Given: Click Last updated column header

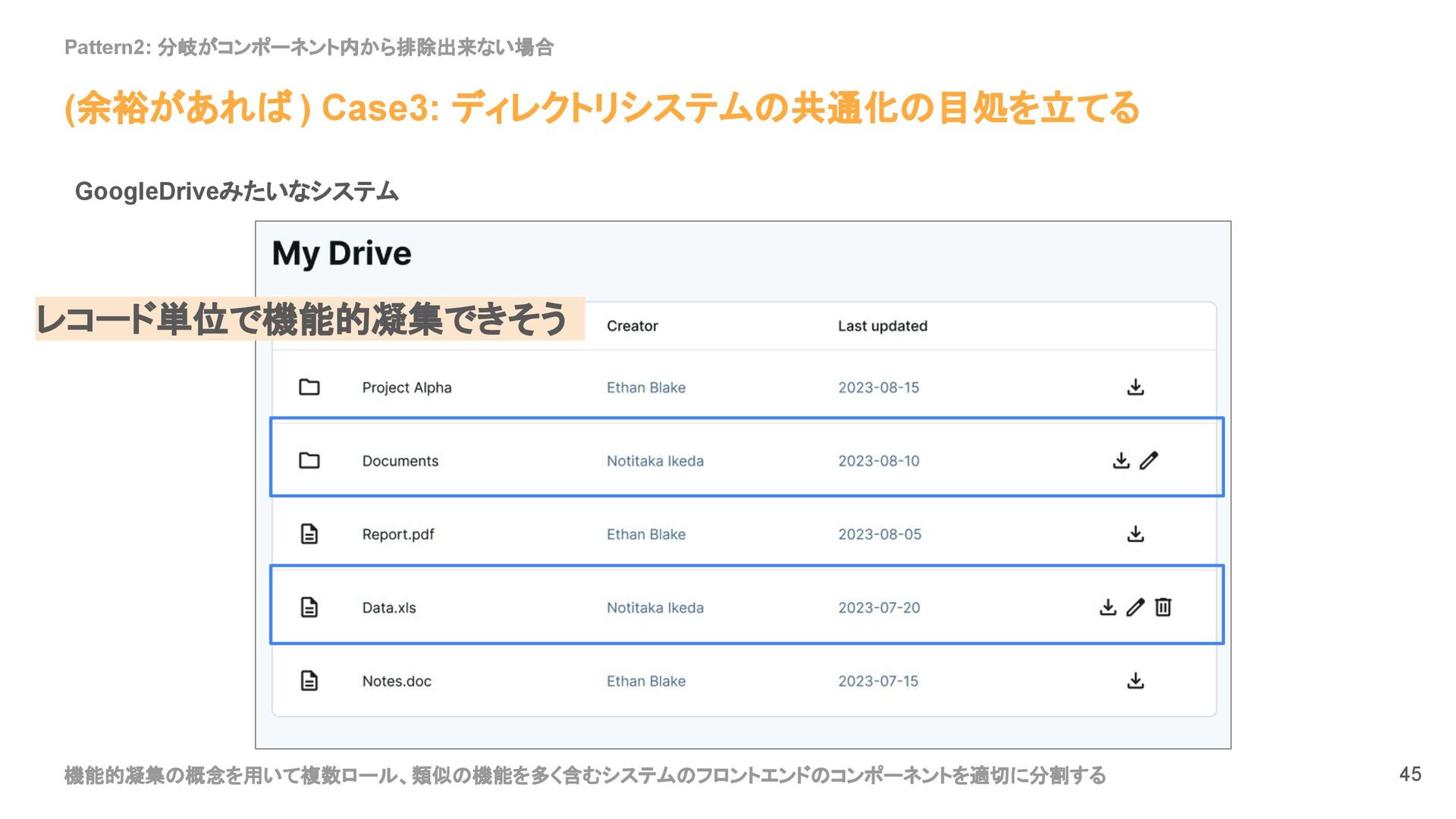Looking at the screenshot, I should coord(882,326).
